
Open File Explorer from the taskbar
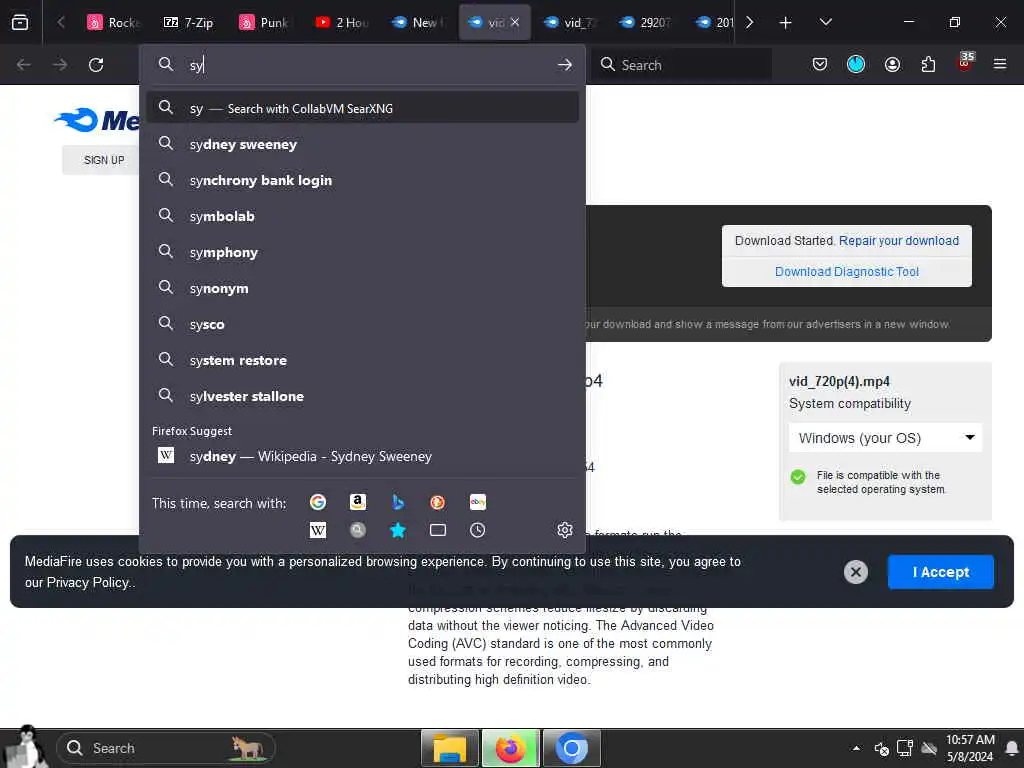[x=449, y=748]
